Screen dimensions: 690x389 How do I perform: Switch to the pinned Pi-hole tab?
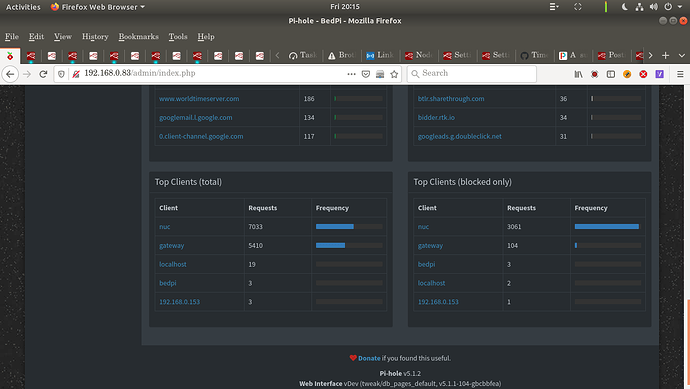point(10,55)
